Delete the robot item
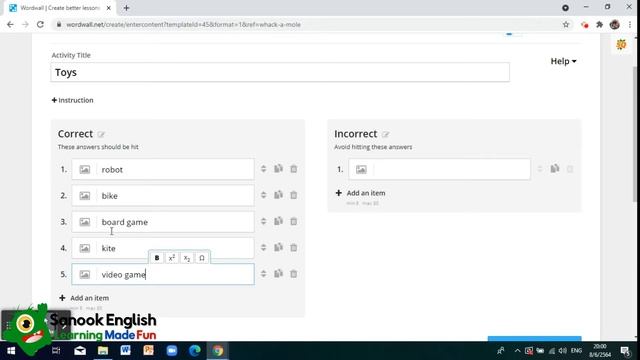 pos(293,169)
